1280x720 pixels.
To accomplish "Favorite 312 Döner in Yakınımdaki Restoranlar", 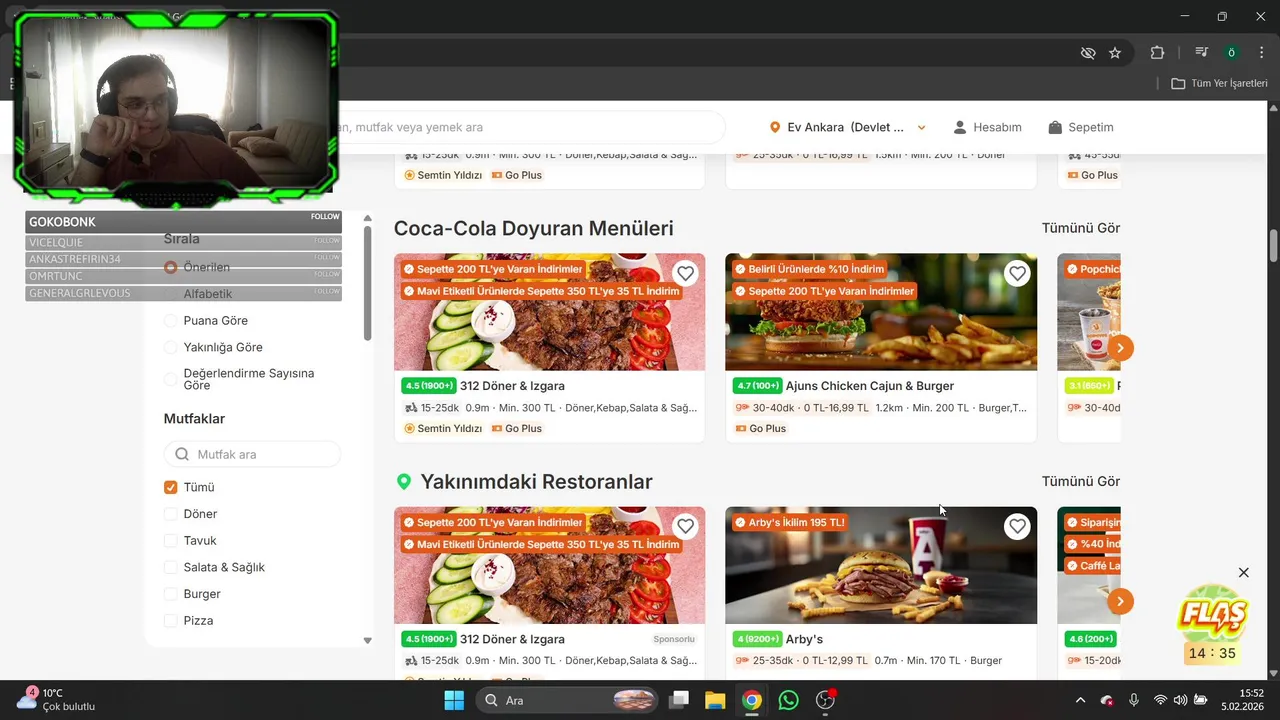I will pos(685,527).
